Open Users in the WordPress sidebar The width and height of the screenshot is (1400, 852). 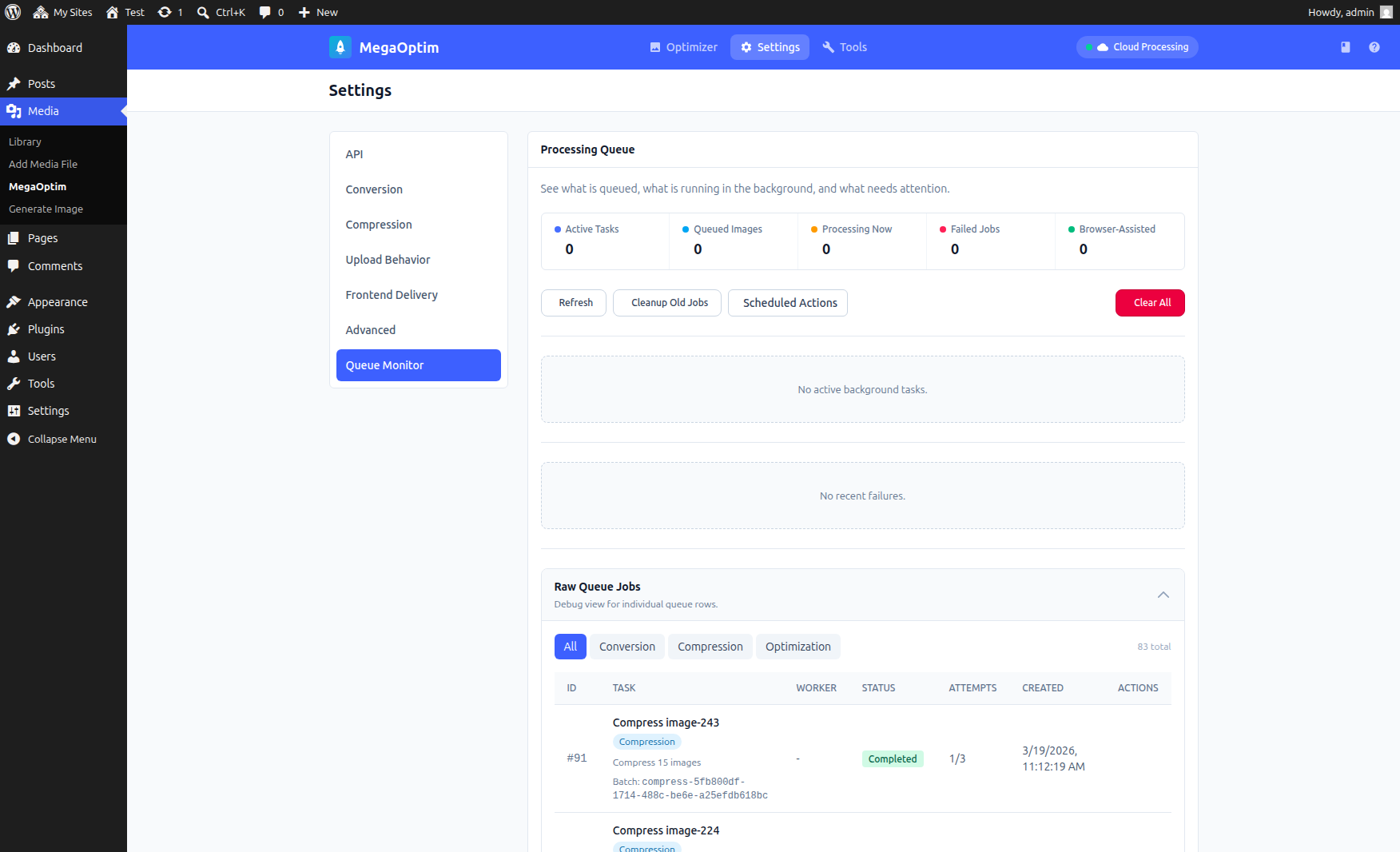[63, 356]
